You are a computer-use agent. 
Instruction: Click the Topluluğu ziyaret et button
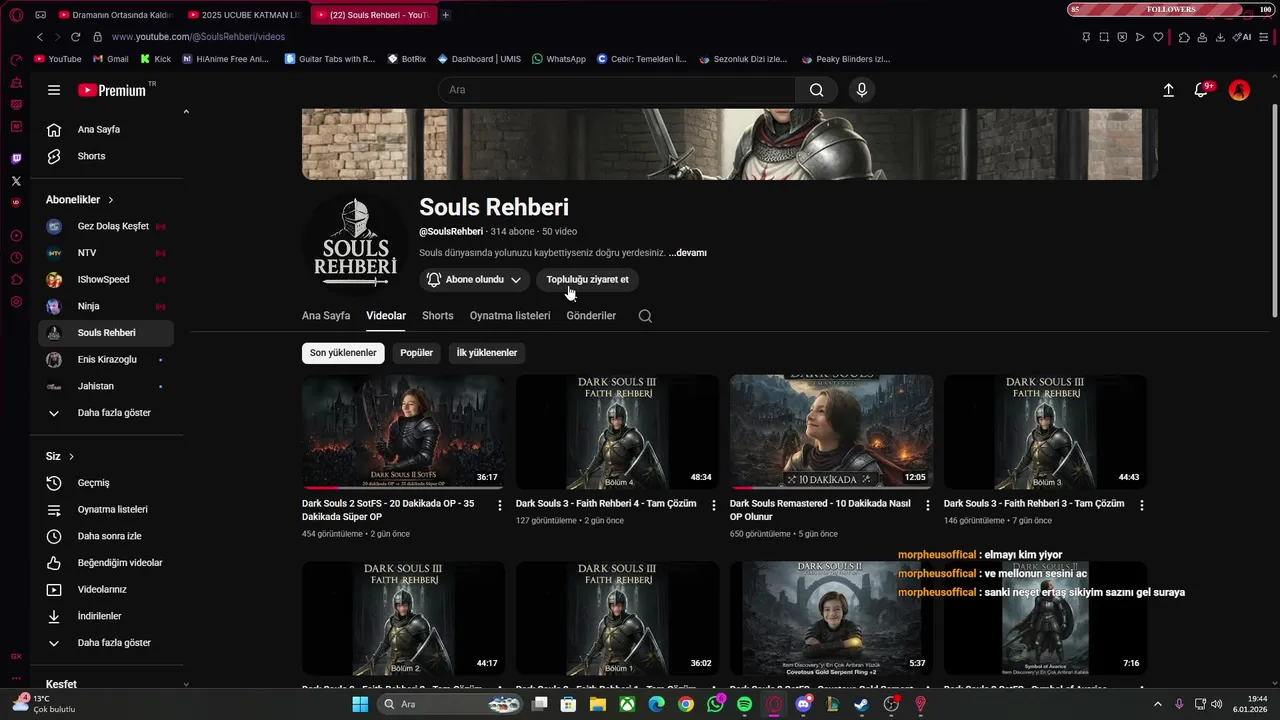coord(588,280)
